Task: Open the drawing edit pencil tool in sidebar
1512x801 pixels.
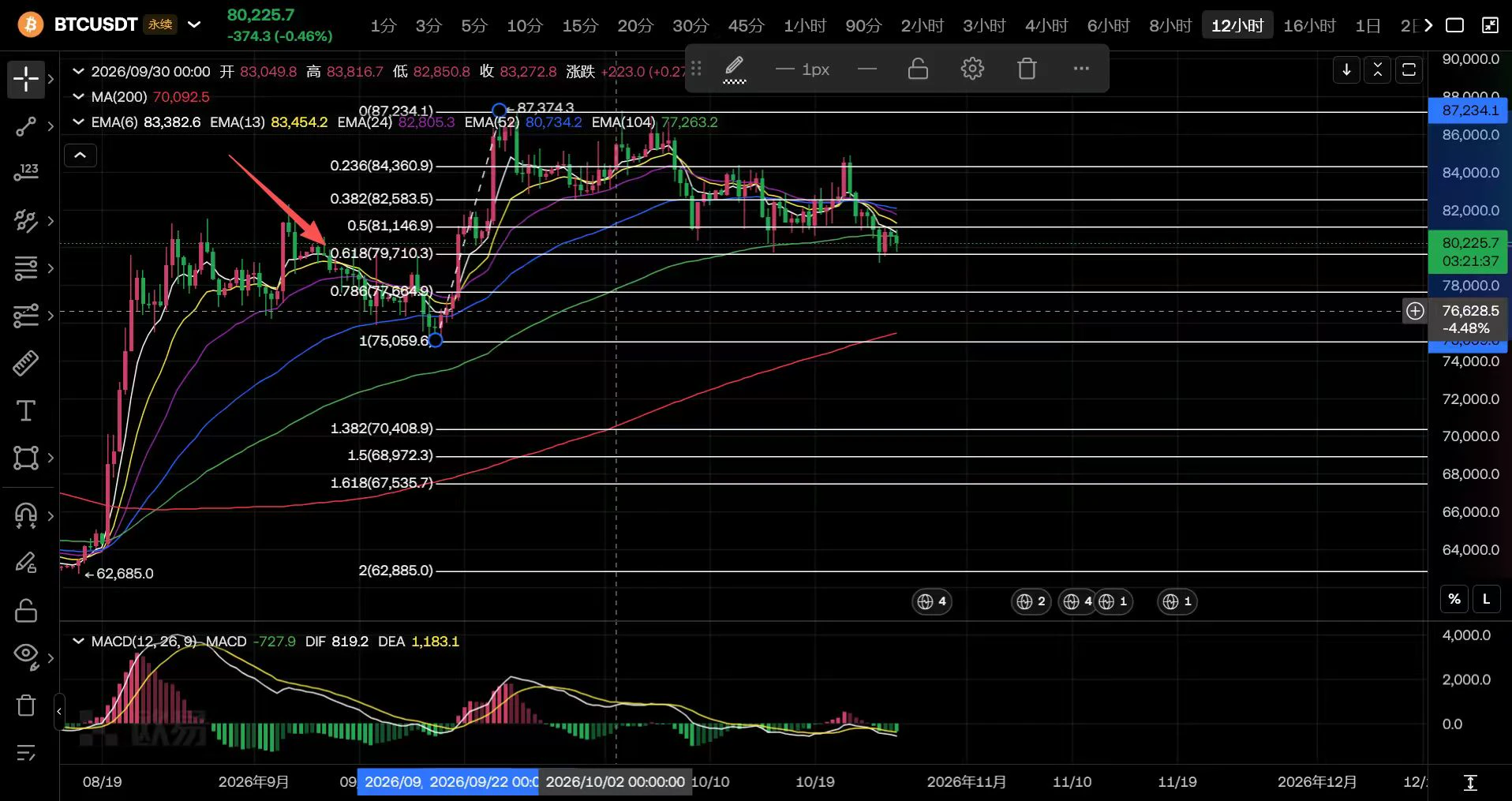Action: pos(26,563)
